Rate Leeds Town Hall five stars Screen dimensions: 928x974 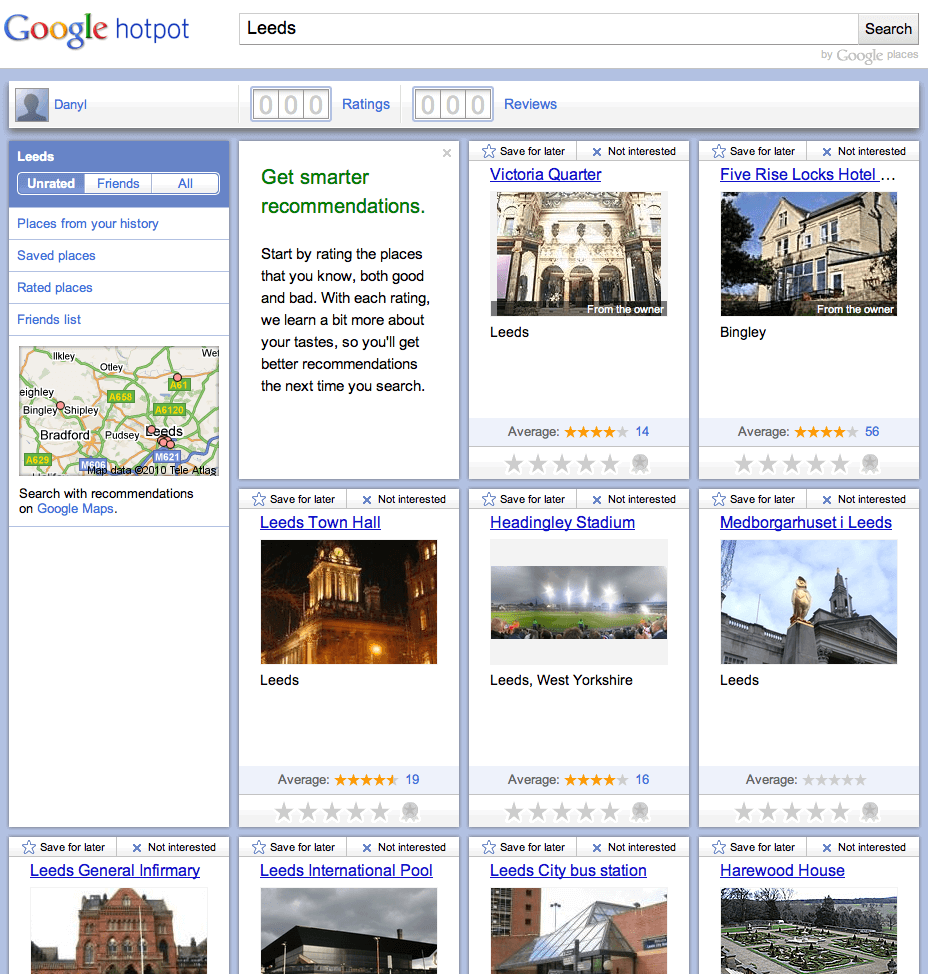(x=380, y=812)
